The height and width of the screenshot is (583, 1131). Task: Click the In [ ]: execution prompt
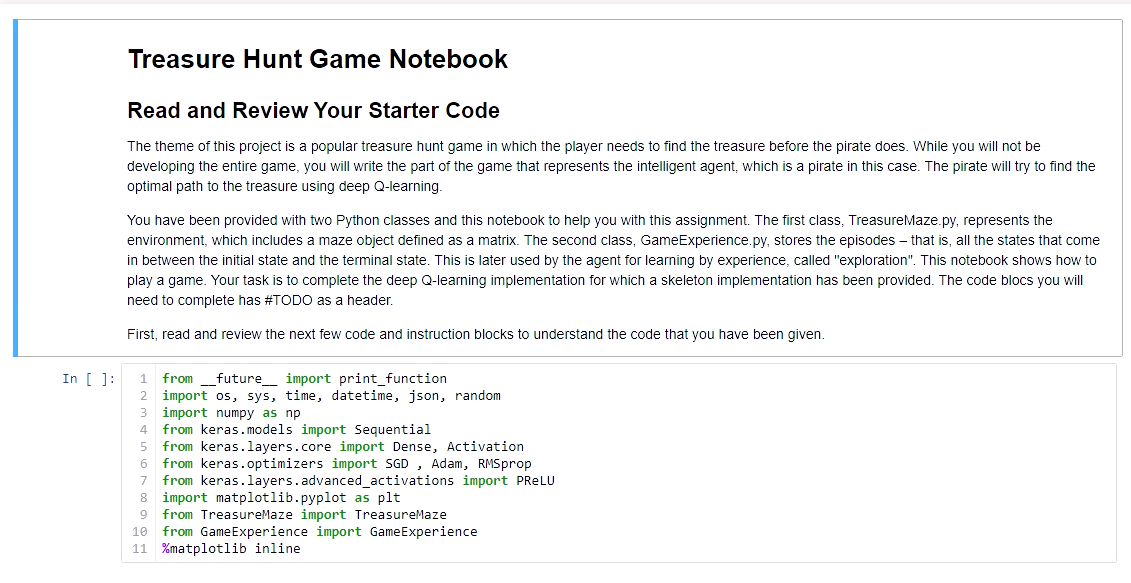(89, 378)
